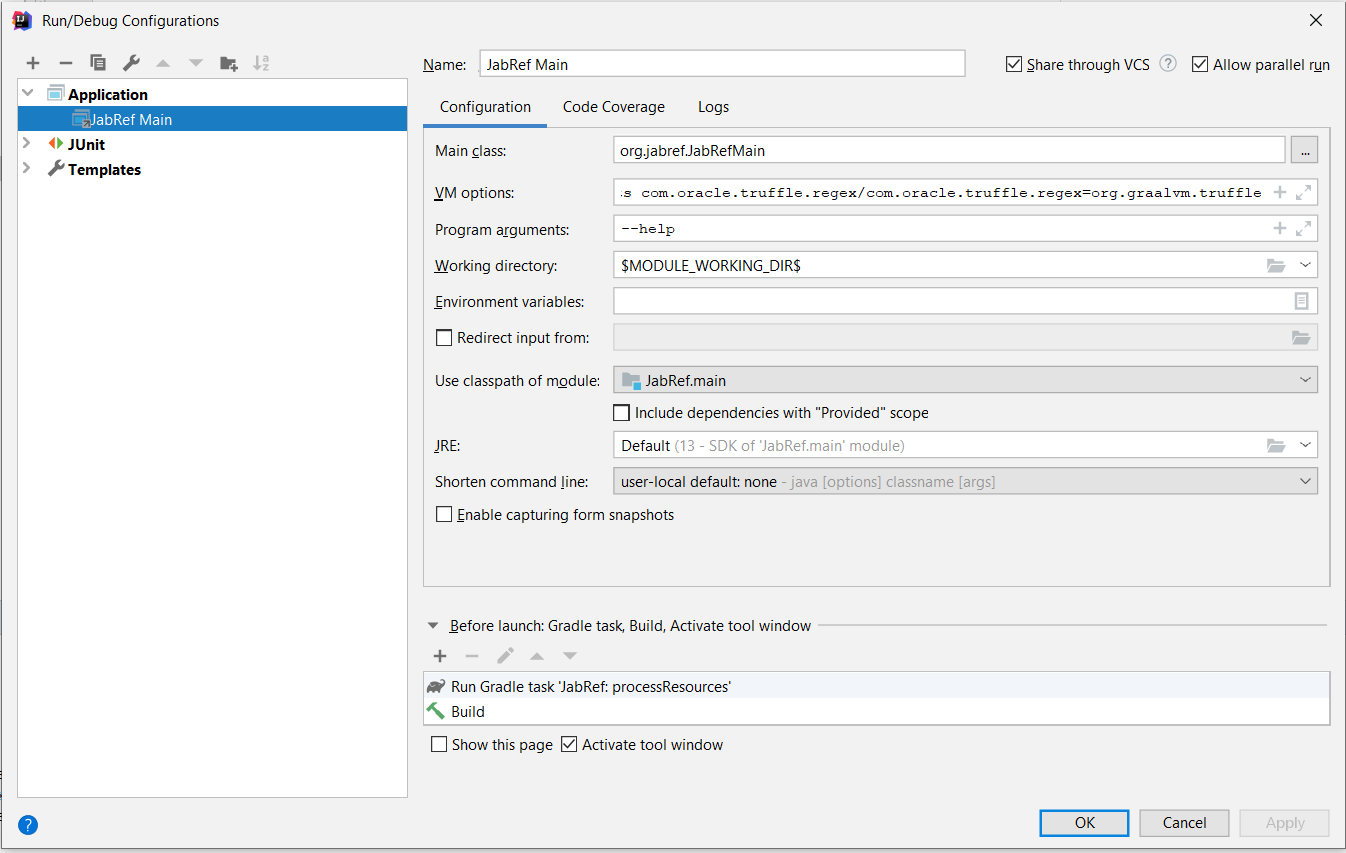Open the Logs tab

713,106
